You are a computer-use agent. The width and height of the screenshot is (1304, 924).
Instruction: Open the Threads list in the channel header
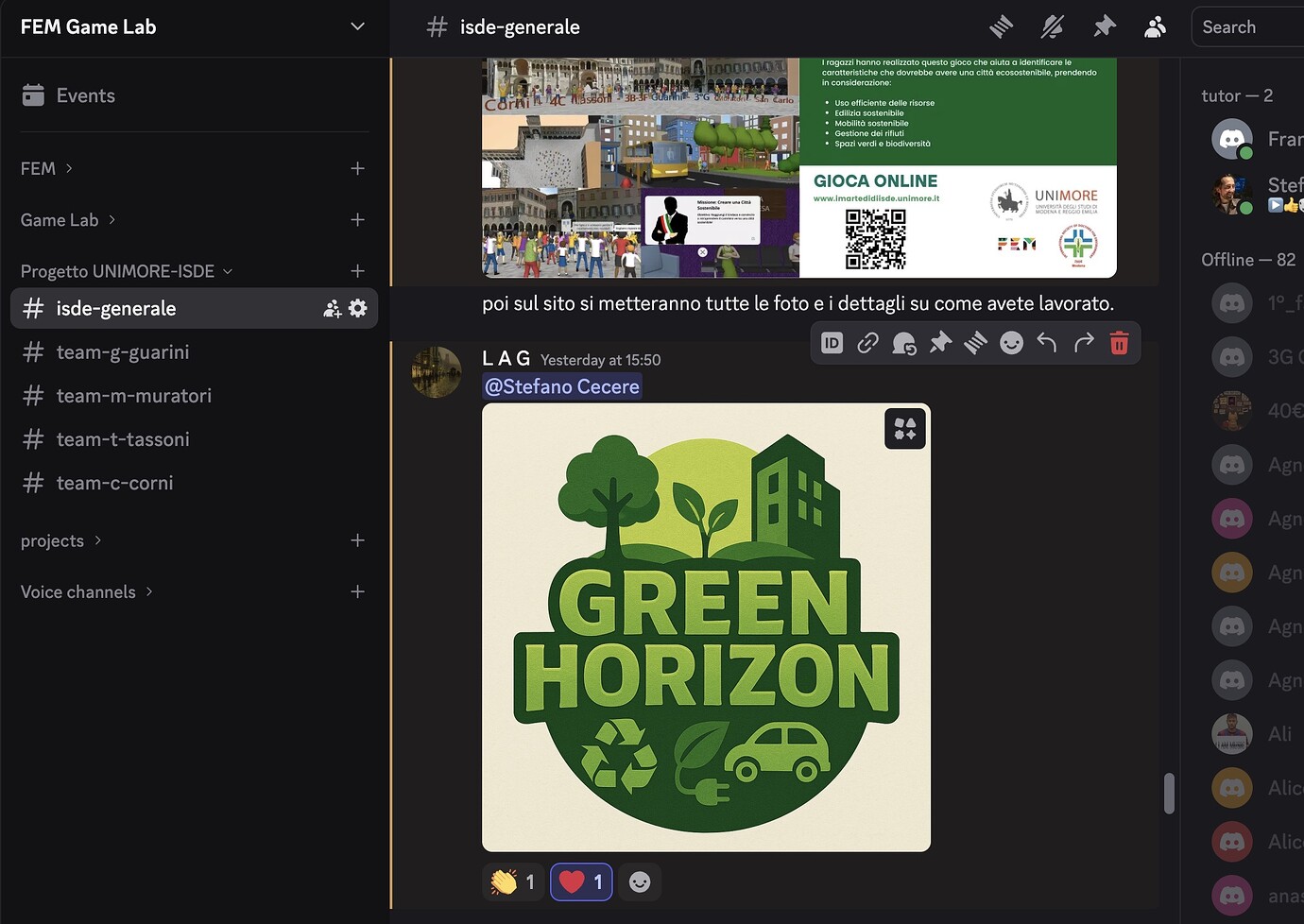tap(1001, 27)
